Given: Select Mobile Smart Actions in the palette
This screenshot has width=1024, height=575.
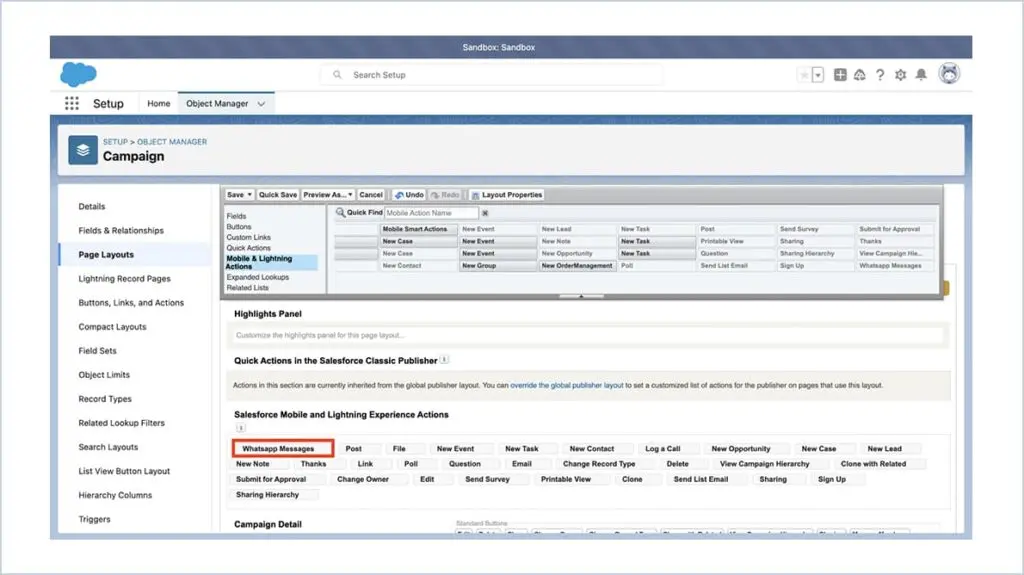Looking at the screenshot, I should (x=419, y=229).
